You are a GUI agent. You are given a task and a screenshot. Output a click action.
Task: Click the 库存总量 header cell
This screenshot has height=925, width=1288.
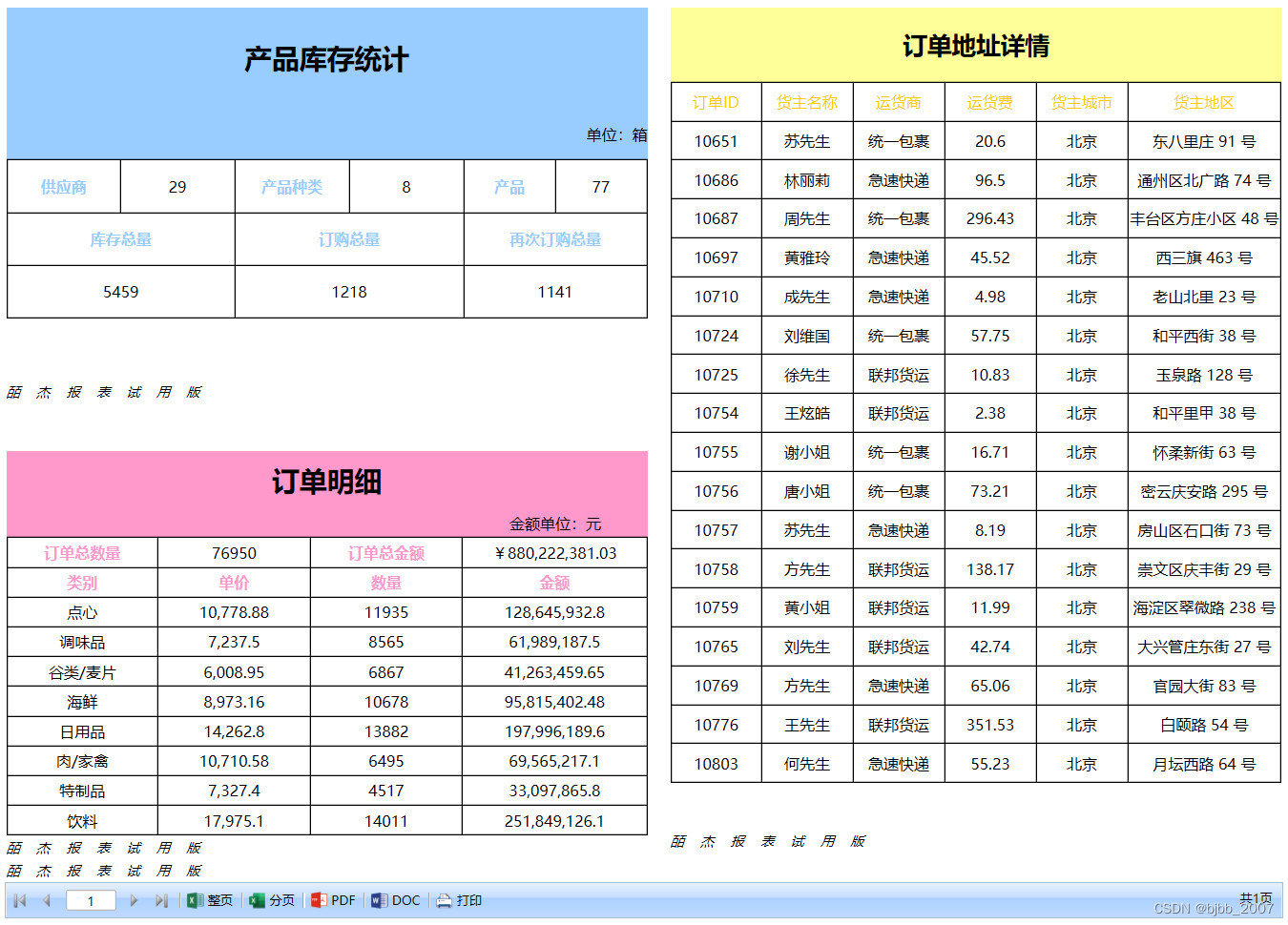point(121,239)
